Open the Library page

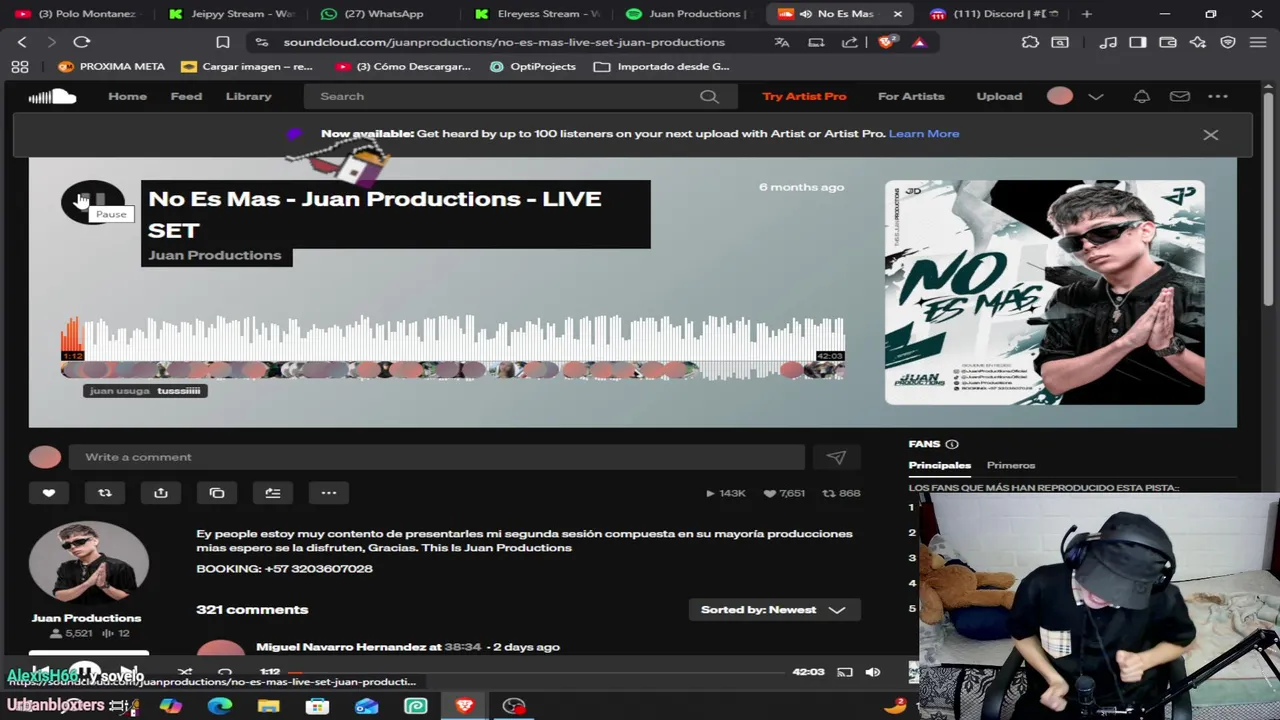click(x=248, y=96)
